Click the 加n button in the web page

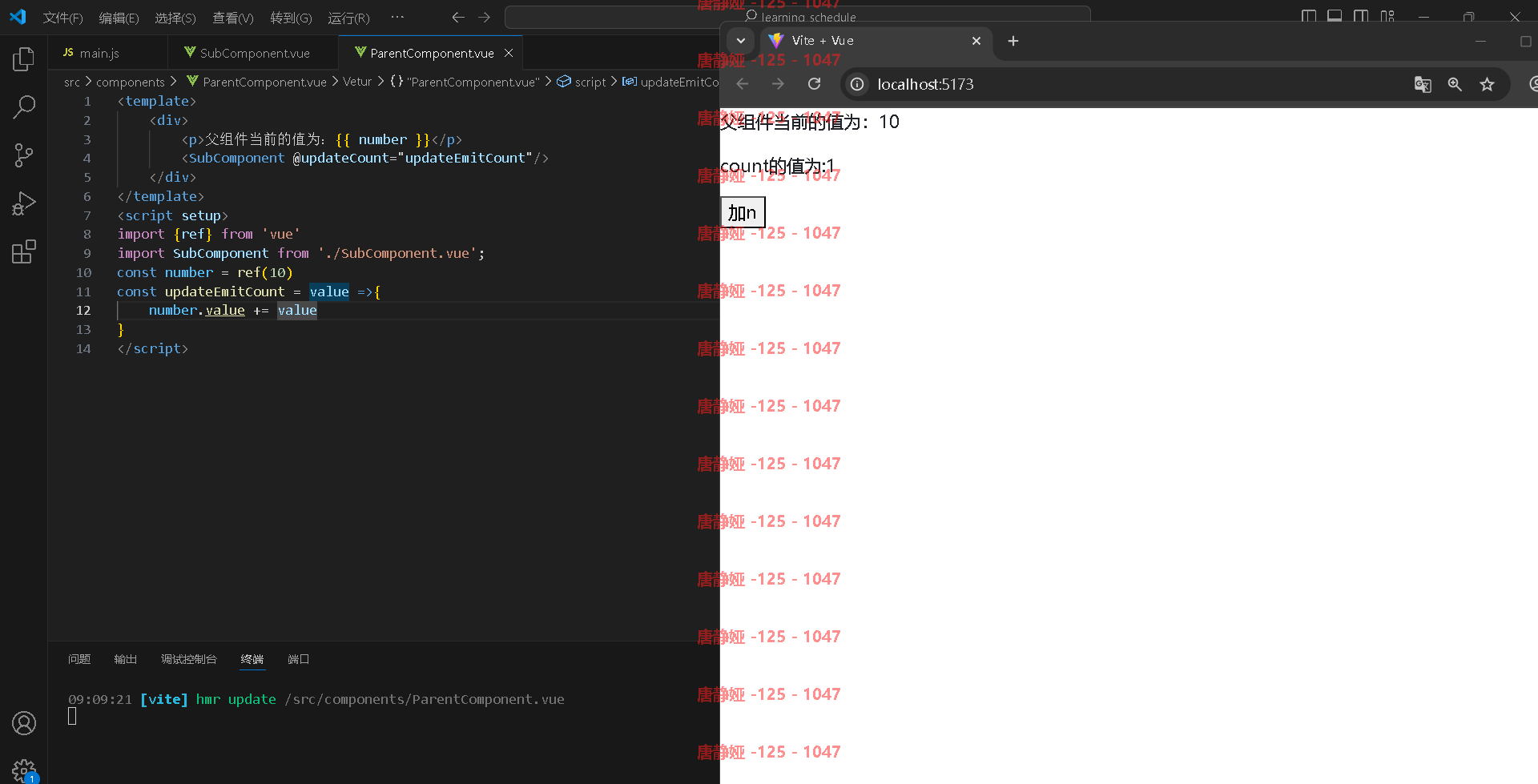coord(743,213)
